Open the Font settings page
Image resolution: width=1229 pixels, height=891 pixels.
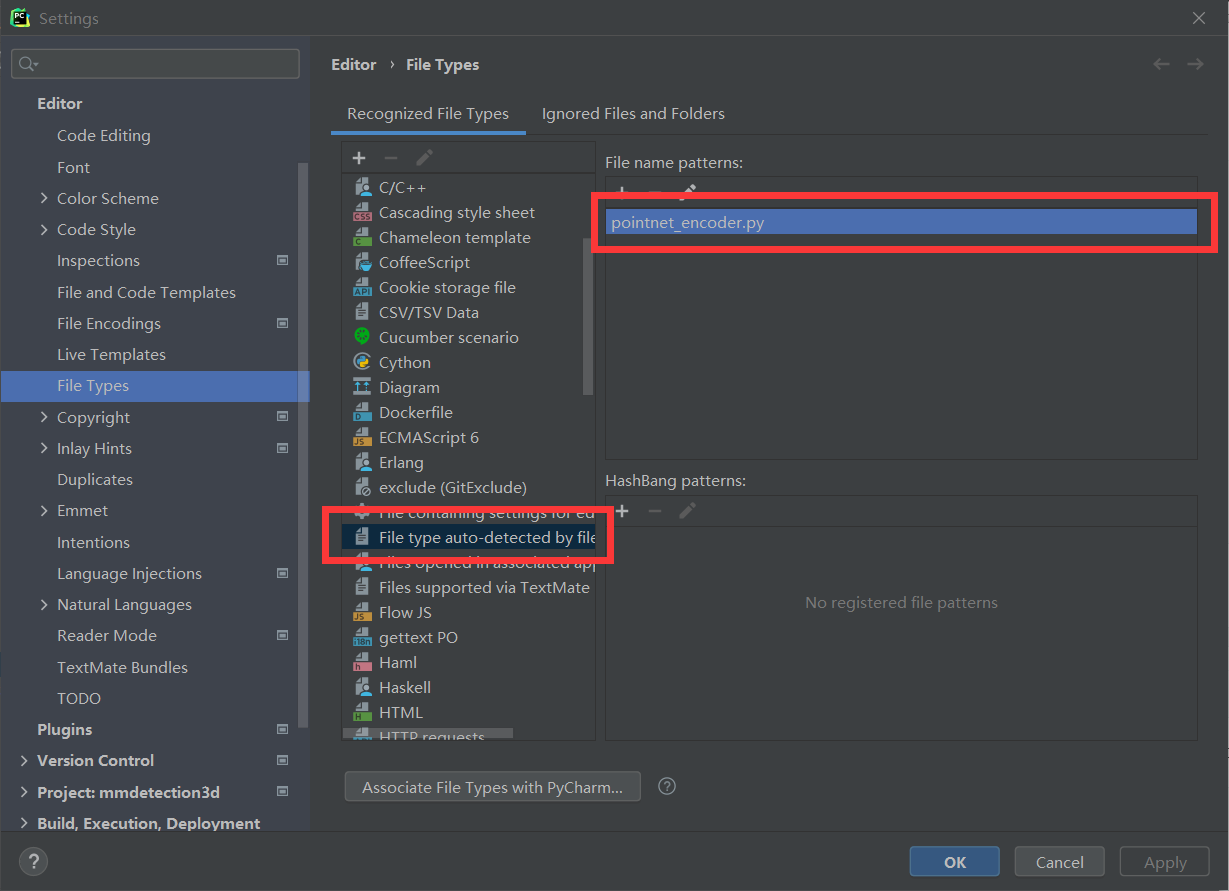pos(73,167)
